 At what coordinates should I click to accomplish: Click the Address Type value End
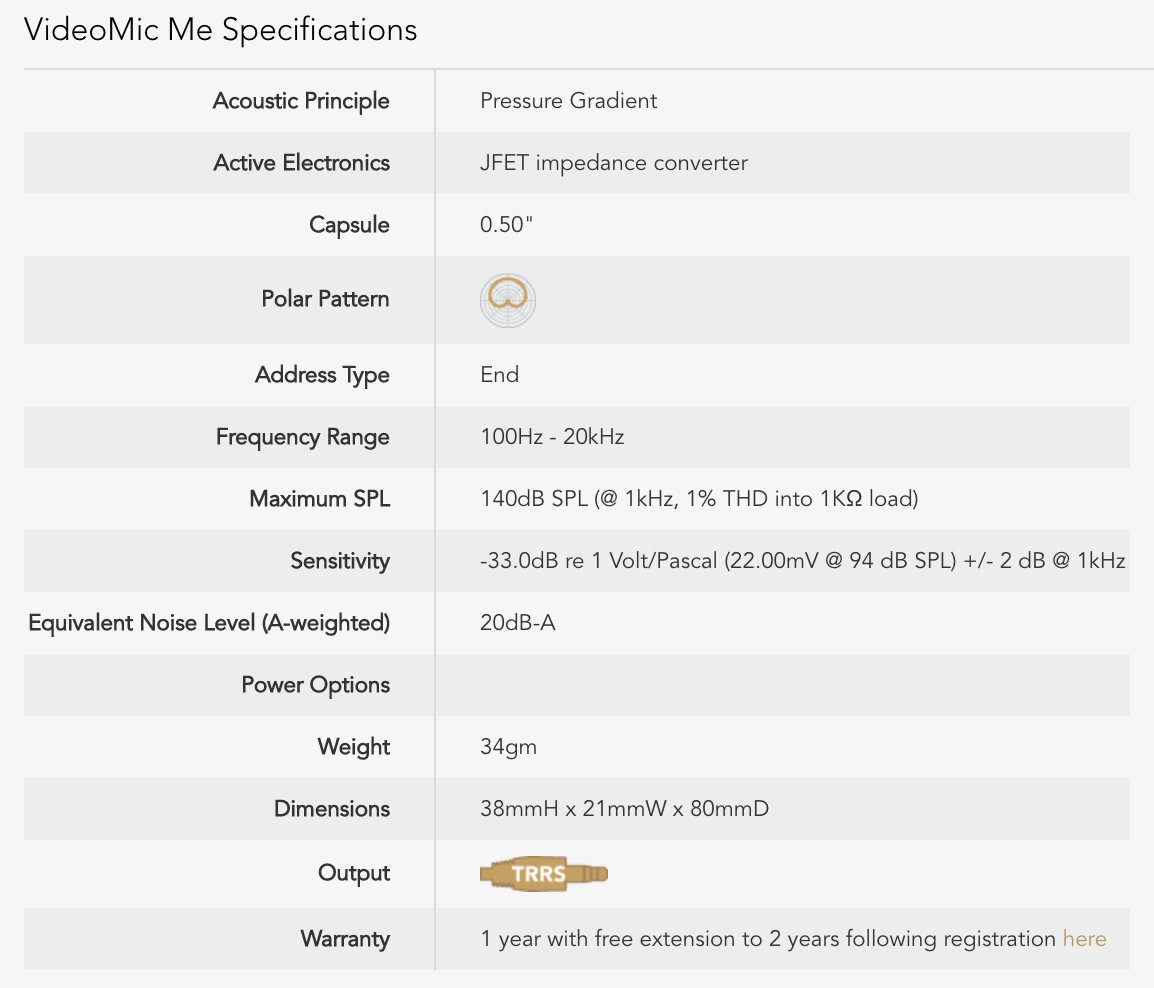tap(499, 375)
